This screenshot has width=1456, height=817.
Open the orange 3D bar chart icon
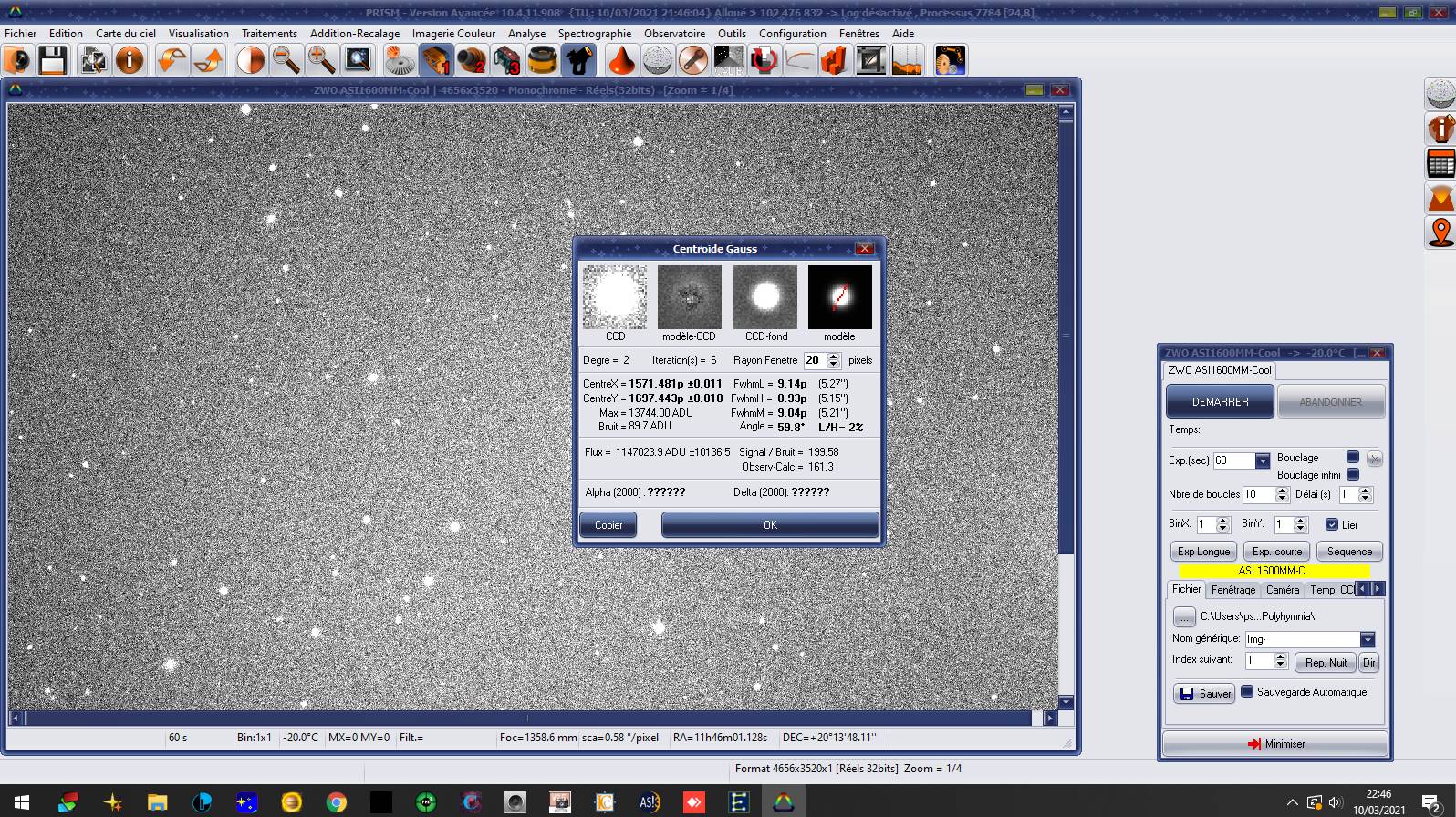[x=835, y=60]
